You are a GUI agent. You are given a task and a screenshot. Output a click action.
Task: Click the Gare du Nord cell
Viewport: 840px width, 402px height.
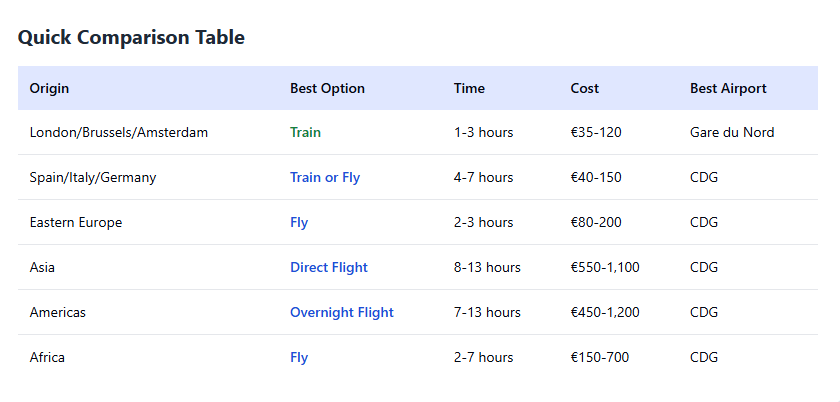tap(732, 132)
